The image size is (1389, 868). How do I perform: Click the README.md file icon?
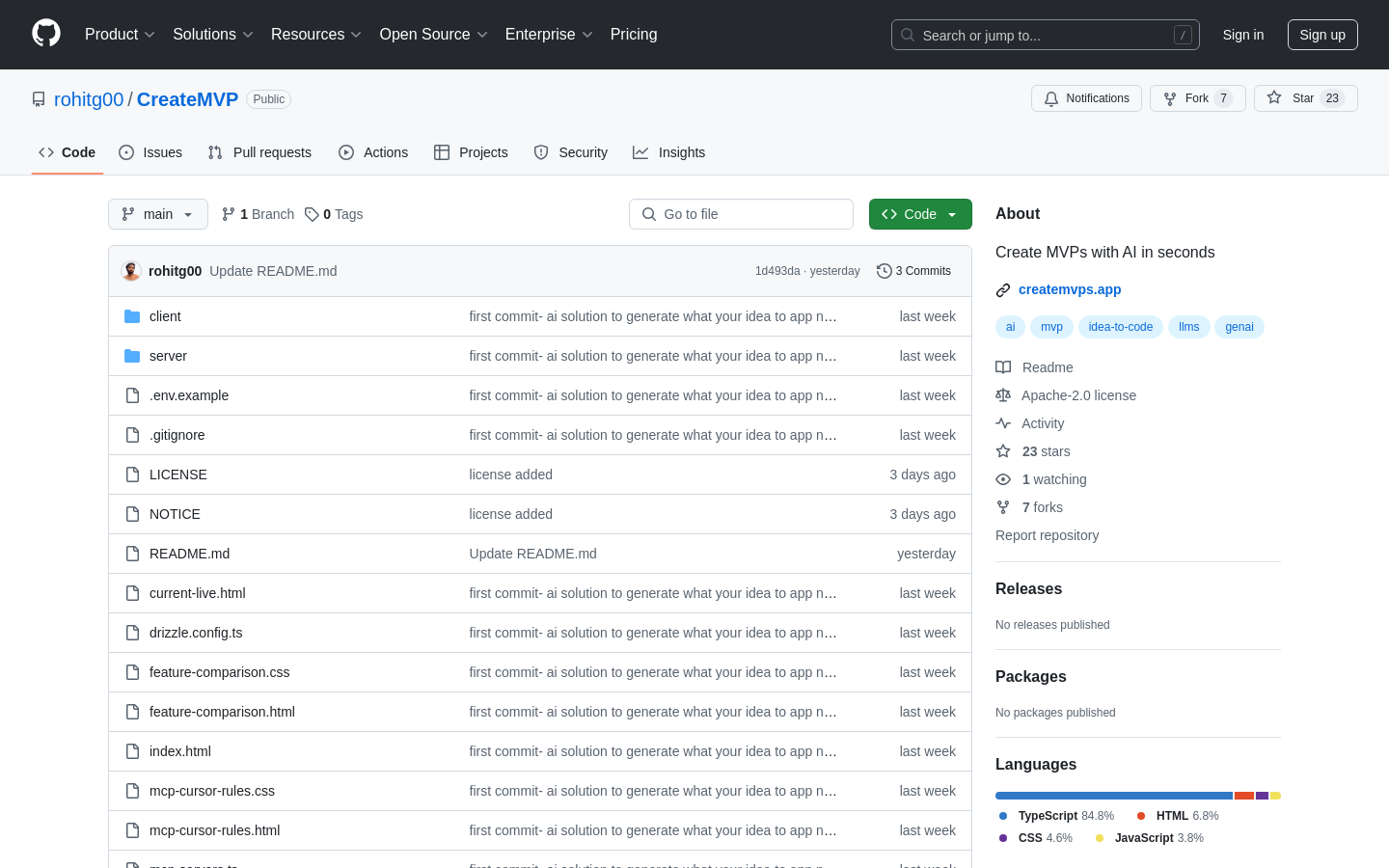tap(132, 554)
